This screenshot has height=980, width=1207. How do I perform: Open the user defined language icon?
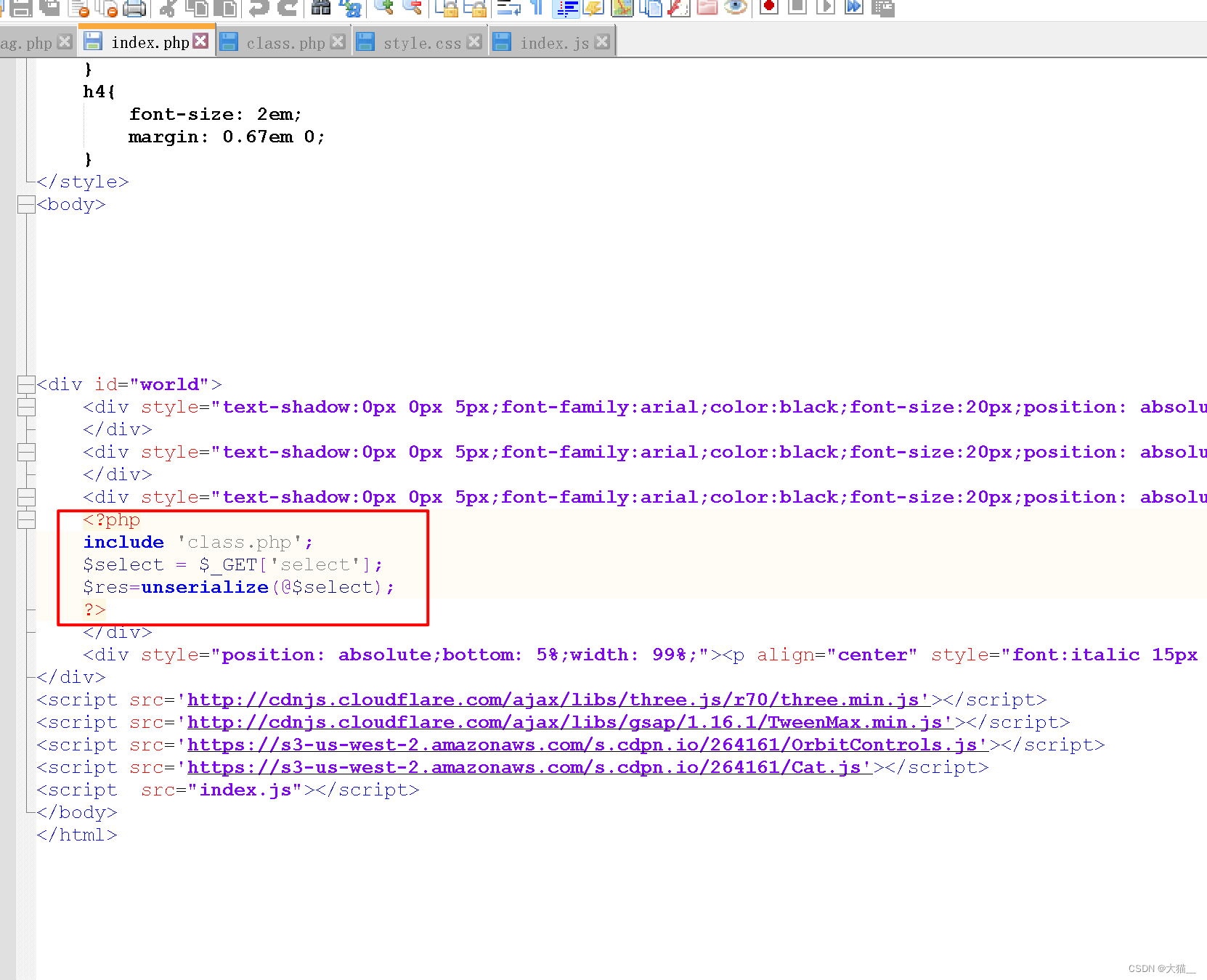(x=593, y=8)
